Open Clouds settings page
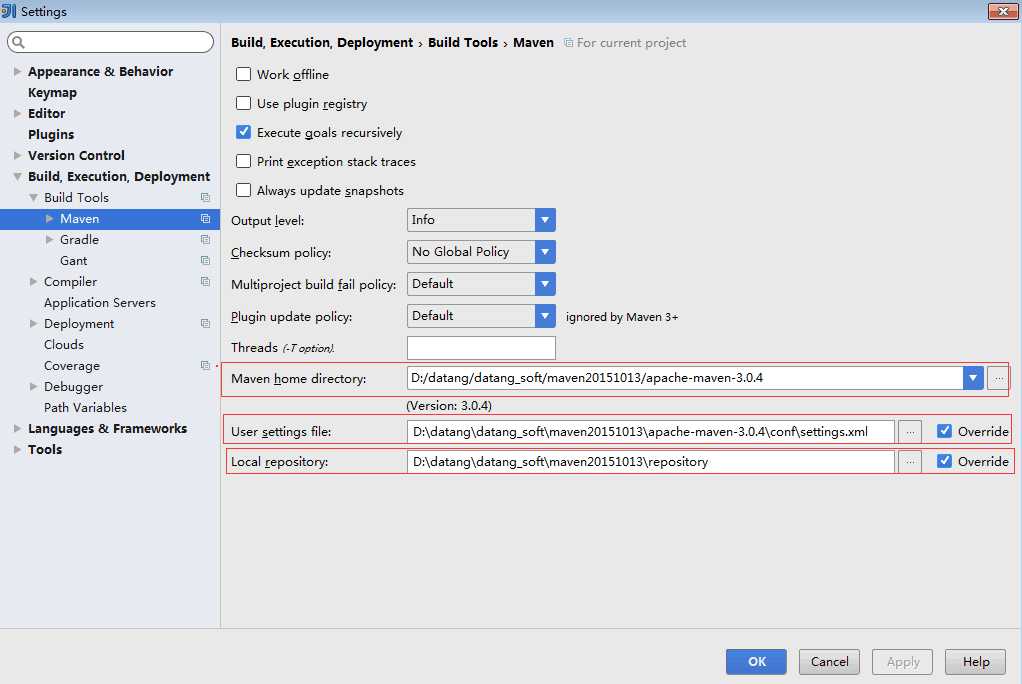This screenshot has height=684, width=1022. [x=64, y=344]
